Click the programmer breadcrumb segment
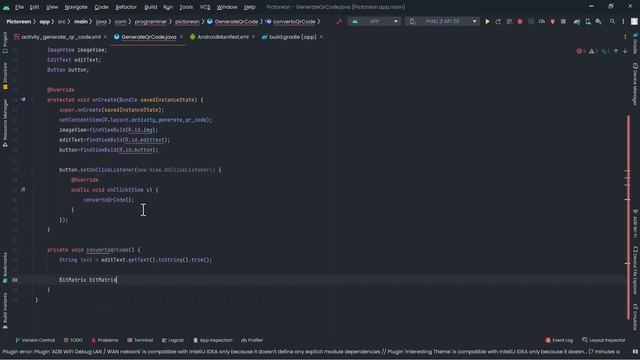Image resolution: width=640 pixels, height=360 pixels. [151, 22]
